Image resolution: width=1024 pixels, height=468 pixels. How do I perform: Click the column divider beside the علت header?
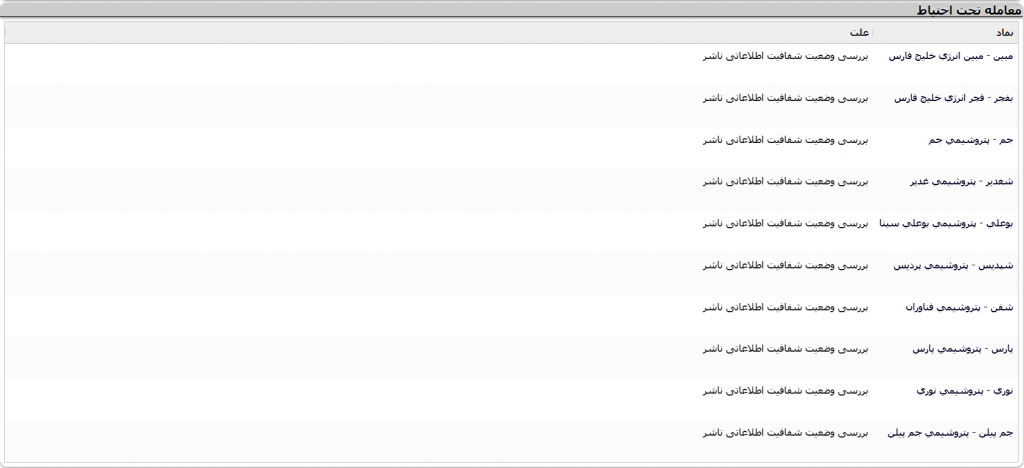[x=873, y=33]
